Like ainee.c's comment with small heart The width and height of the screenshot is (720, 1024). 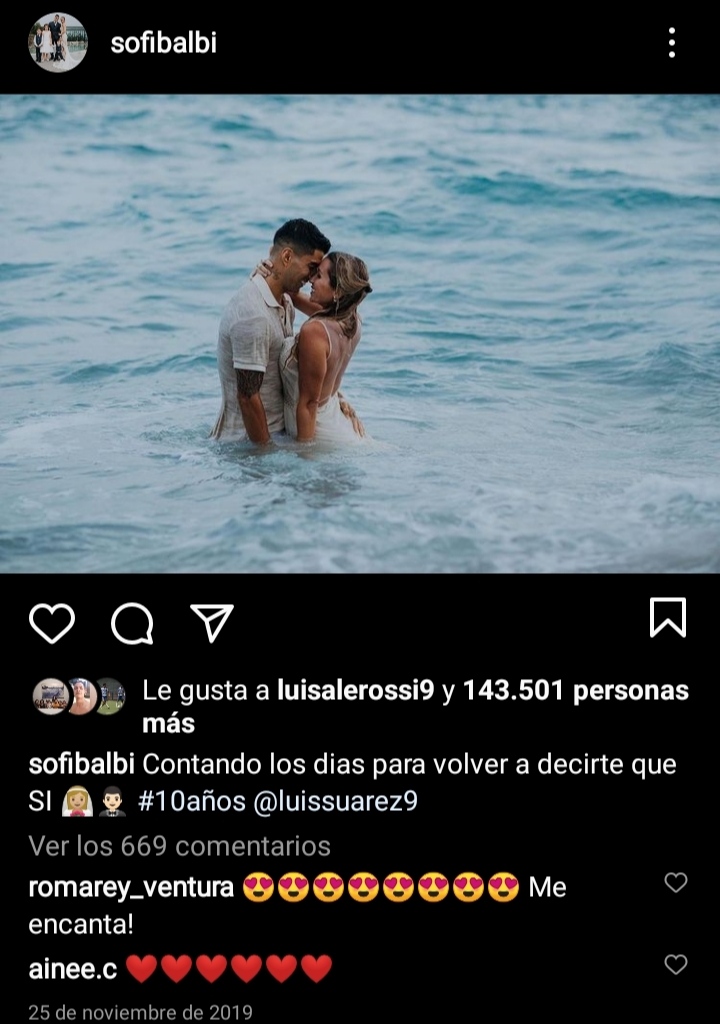[x=676, y=964]
